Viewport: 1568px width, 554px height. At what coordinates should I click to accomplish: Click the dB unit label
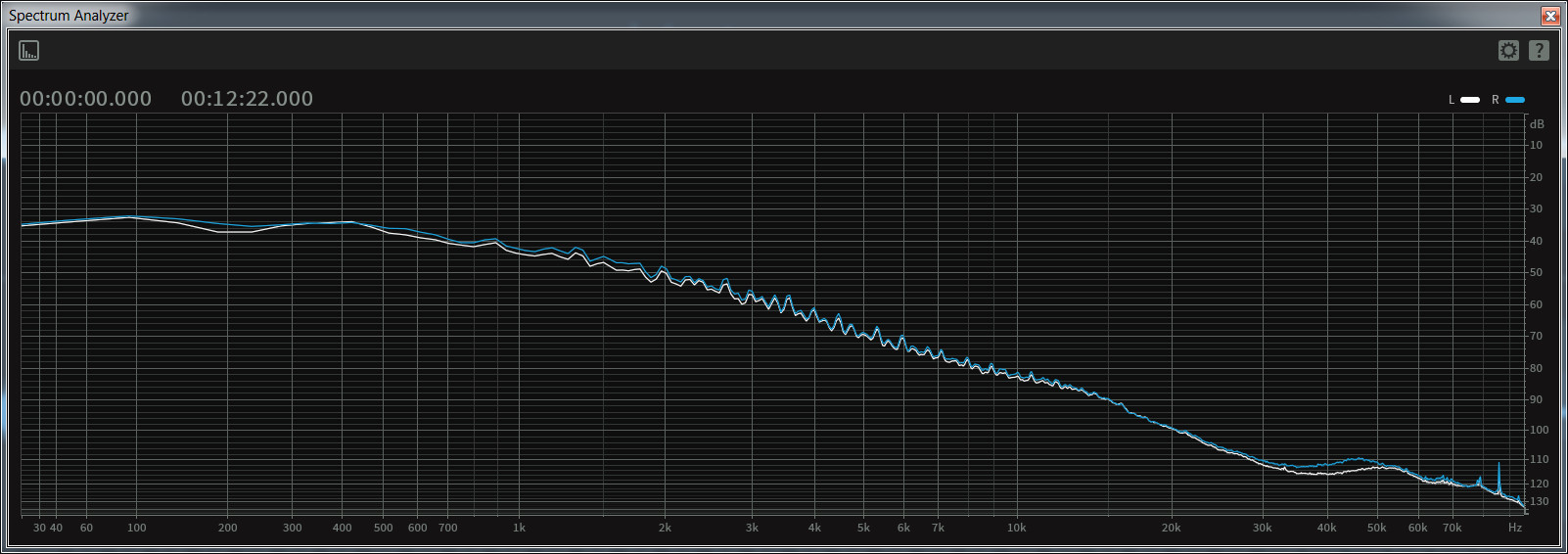click(1537, 124)
